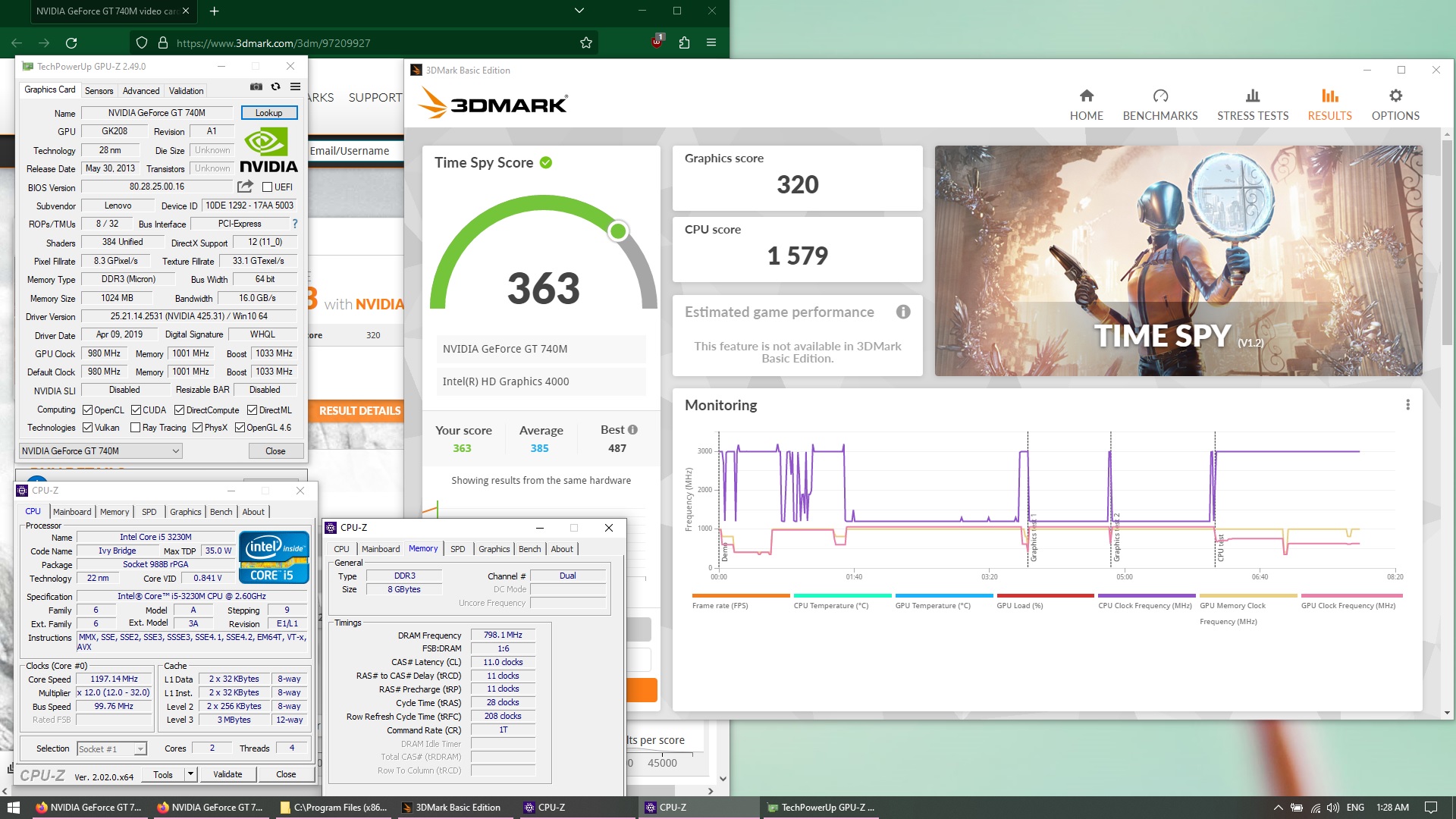The width and height of the screenshot is (1456, 819).
Task: Click Close button in GPU-Z
Action: (x=275, y=451)
